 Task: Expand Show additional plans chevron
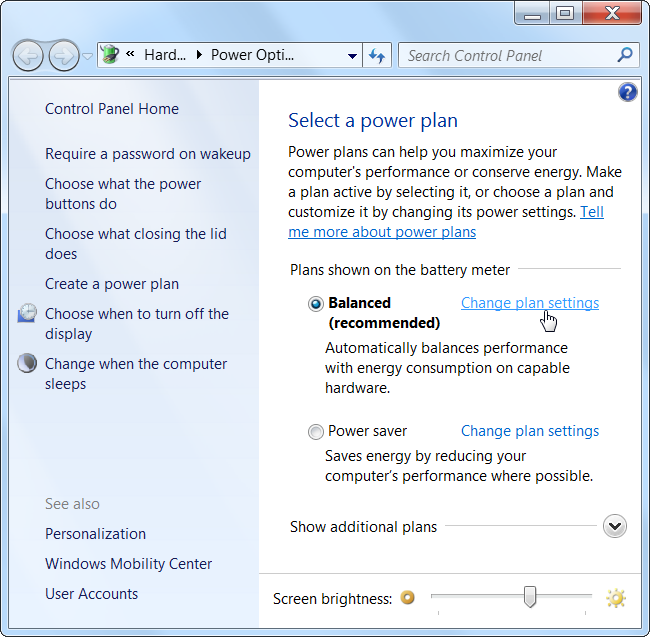click(x=615, y=526)
